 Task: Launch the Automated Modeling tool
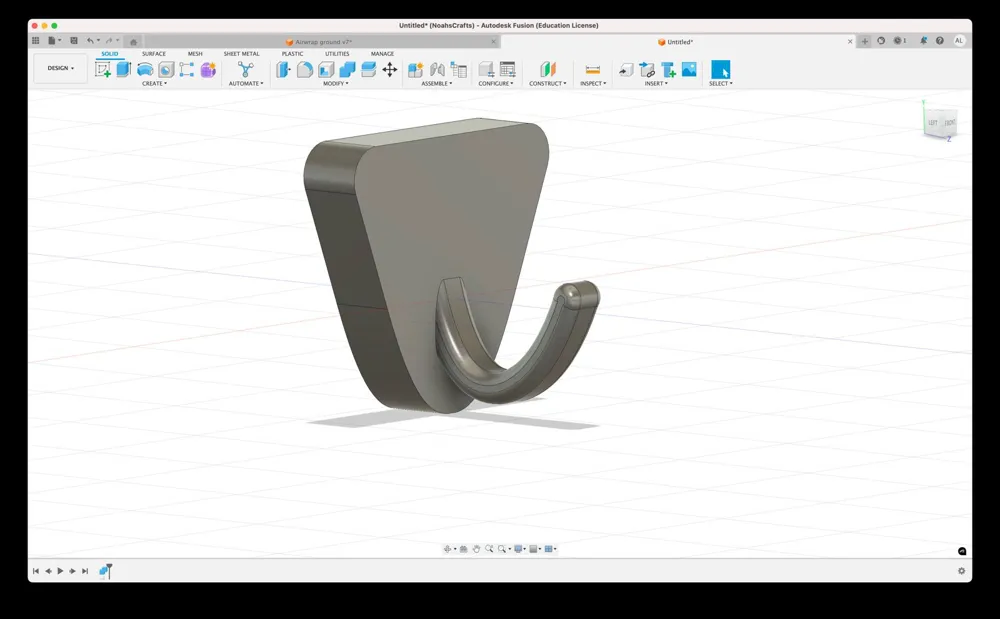click(246, 69)
